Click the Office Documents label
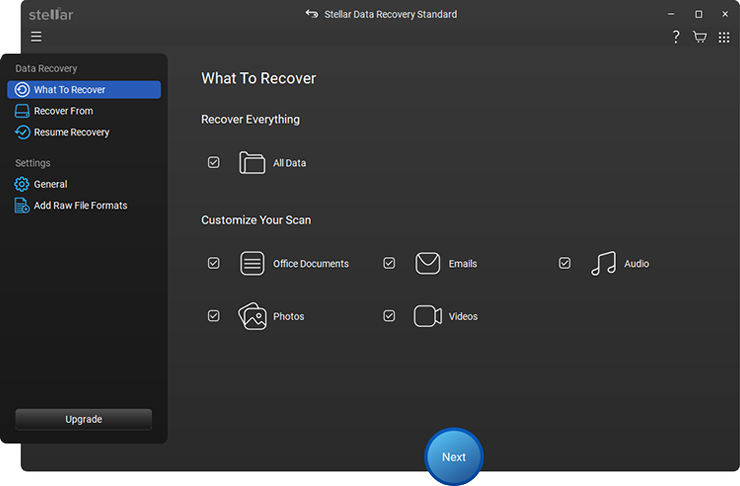This screenshot has height=486, width=740. pyautogui.click(x=311, y=264)
